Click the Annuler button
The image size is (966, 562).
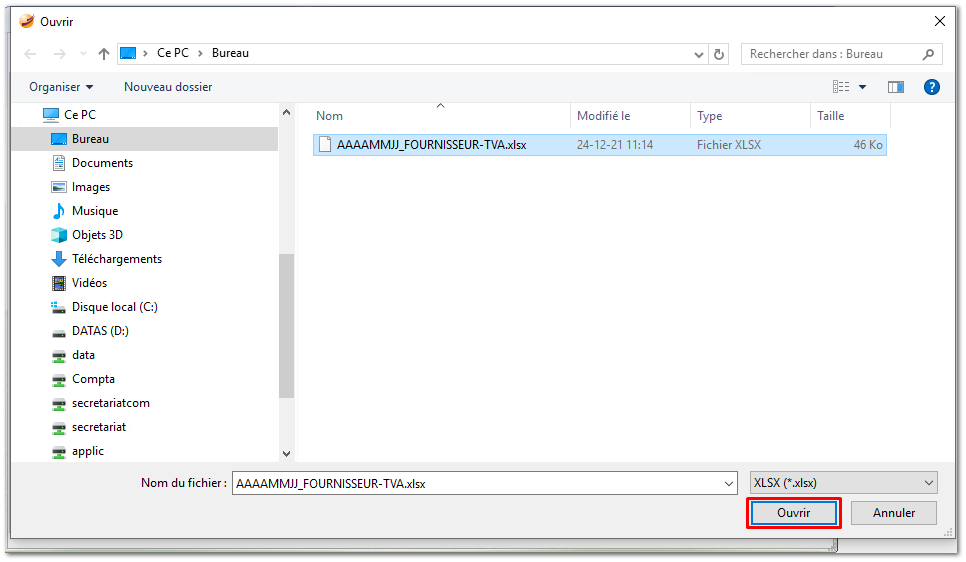(894, 513)
